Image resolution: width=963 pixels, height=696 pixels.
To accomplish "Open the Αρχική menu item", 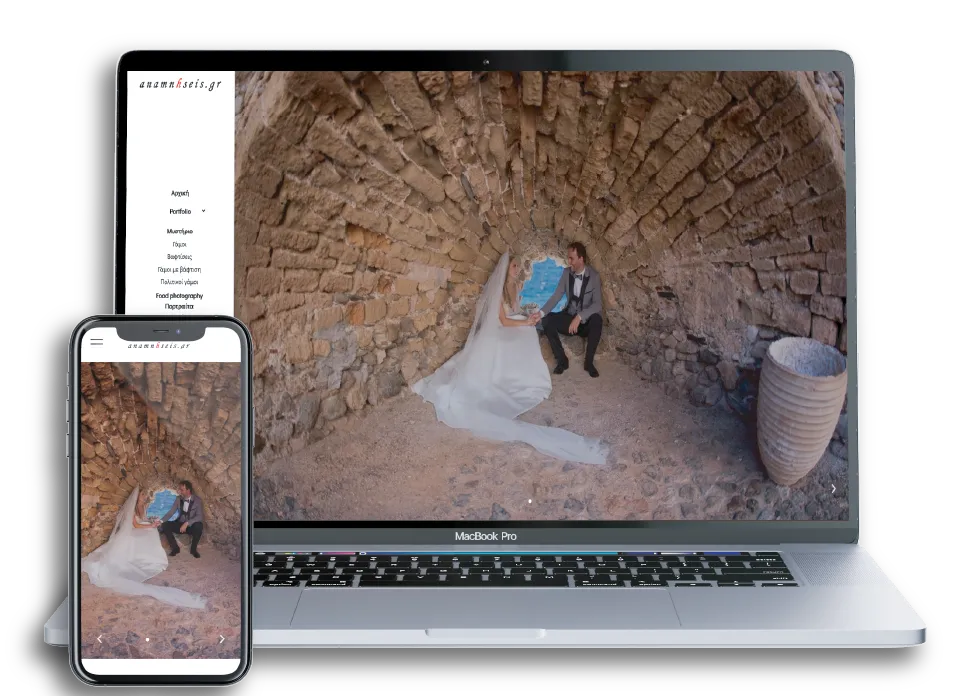I will click(x=180, y=193).
